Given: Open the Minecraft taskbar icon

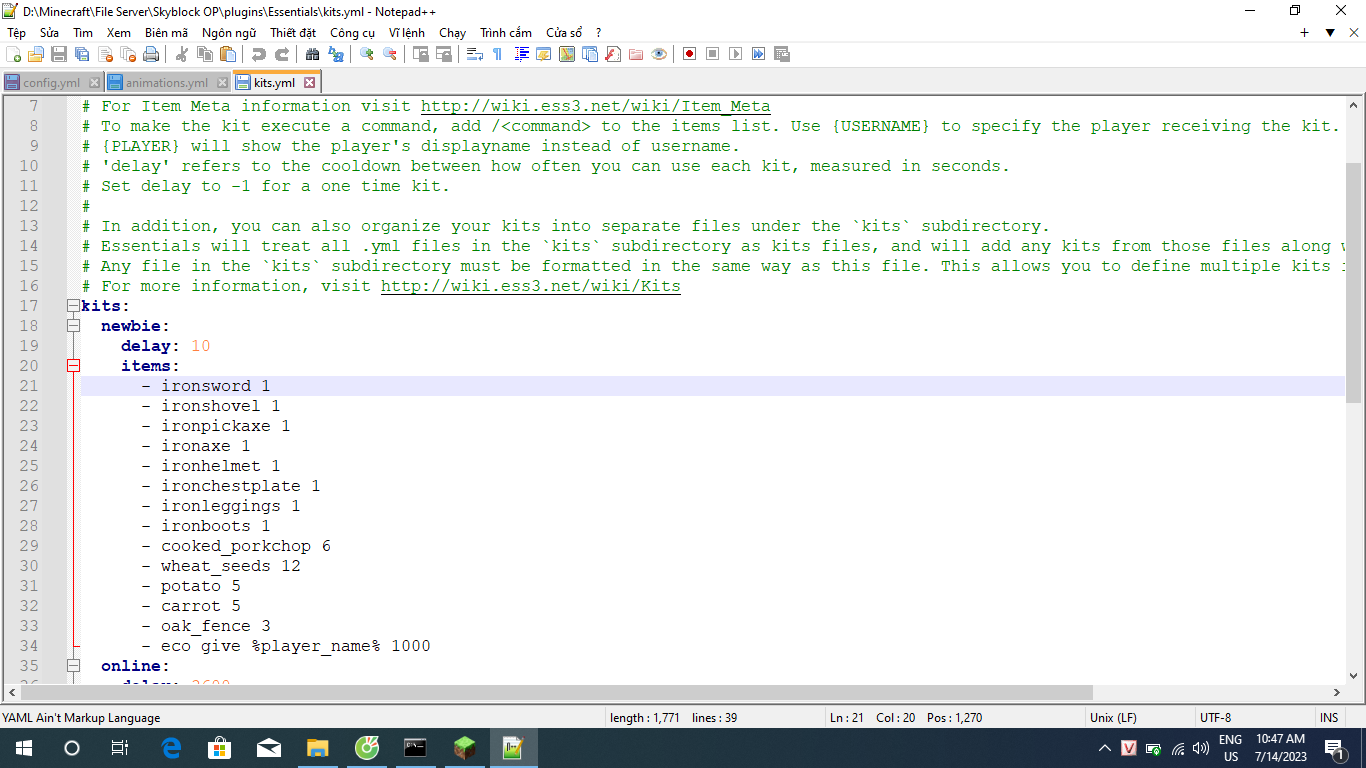Looking at the screenshot, I should pyautogui.click(x=464, y=748).
